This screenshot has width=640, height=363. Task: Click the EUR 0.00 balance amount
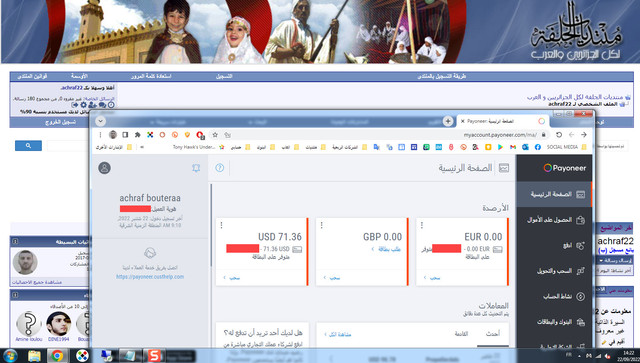483,237
